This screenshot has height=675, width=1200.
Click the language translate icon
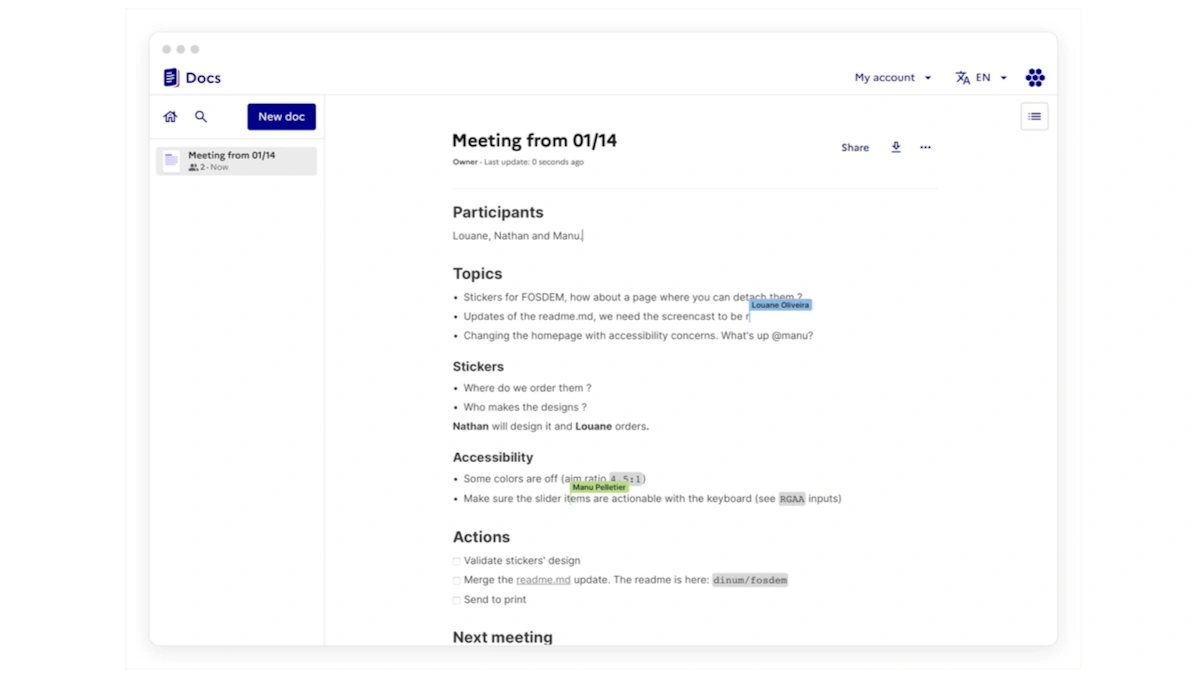962,78
